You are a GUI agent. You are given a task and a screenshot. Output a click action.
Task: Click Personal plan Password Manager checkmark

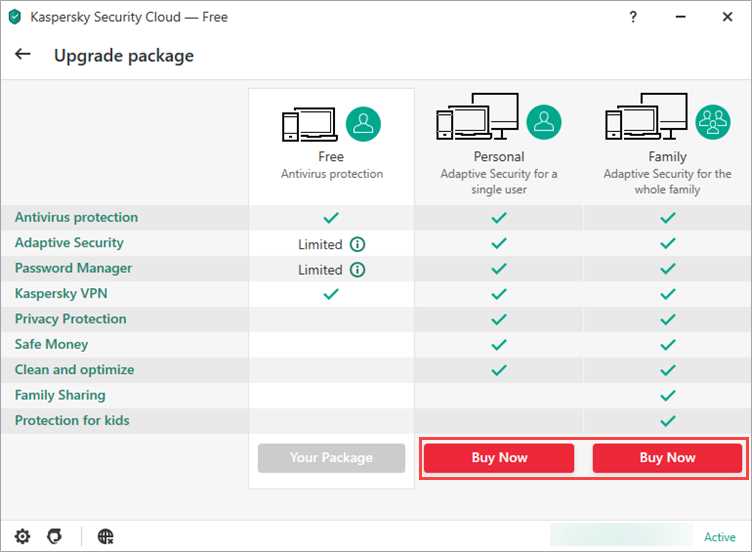tap(499, 269)
